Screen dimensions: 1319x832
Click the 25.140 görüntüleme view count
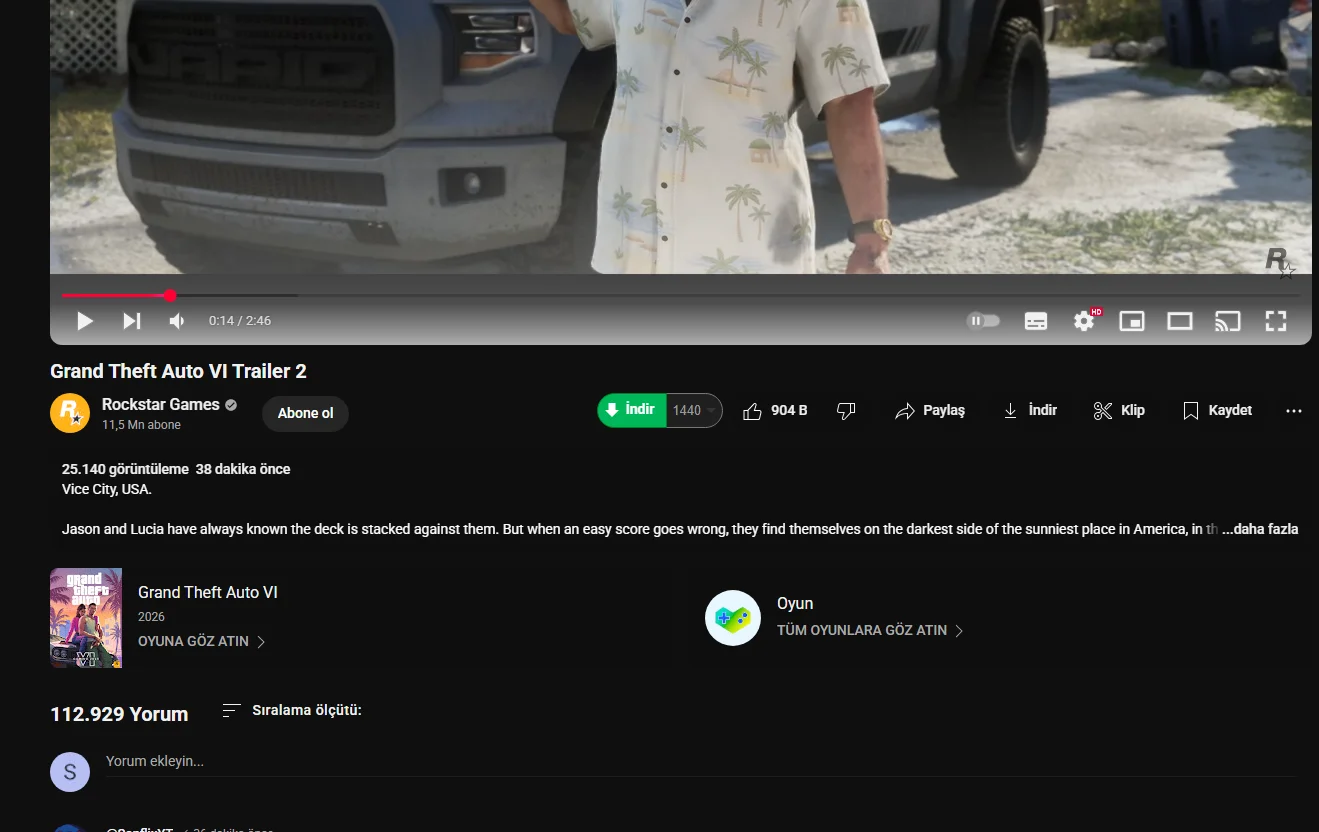[x=125, y=469]
